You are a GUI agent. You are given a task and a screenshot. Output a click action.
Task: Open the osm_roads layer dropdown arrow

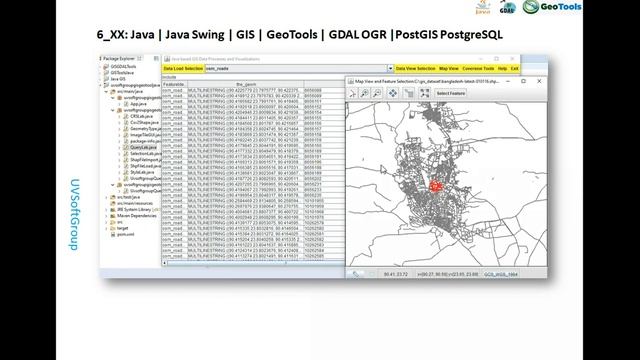coord(390,69)
